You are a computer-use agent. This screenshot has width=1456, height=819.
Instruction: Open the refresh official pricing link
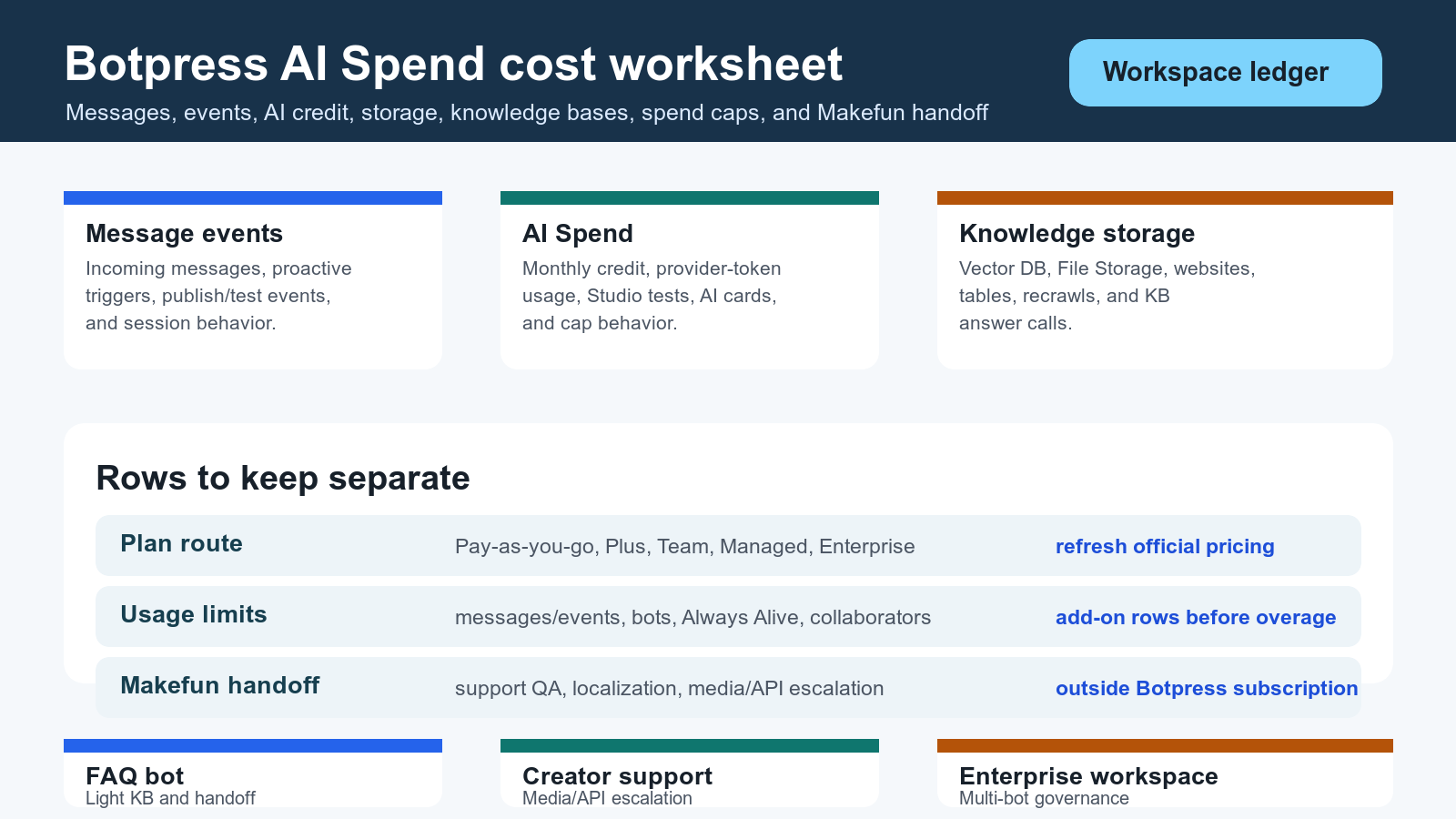point(1165,546)
